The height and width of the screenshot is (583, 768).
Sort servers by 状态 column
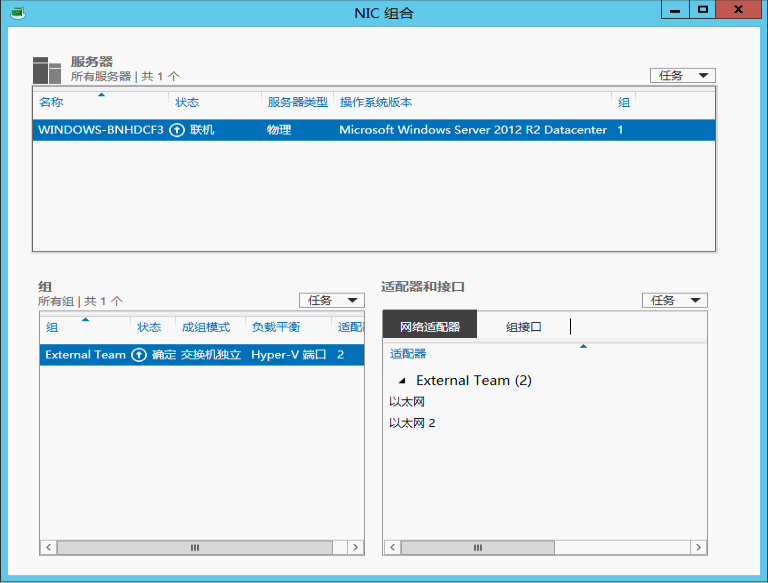click(x=187, y=102)
